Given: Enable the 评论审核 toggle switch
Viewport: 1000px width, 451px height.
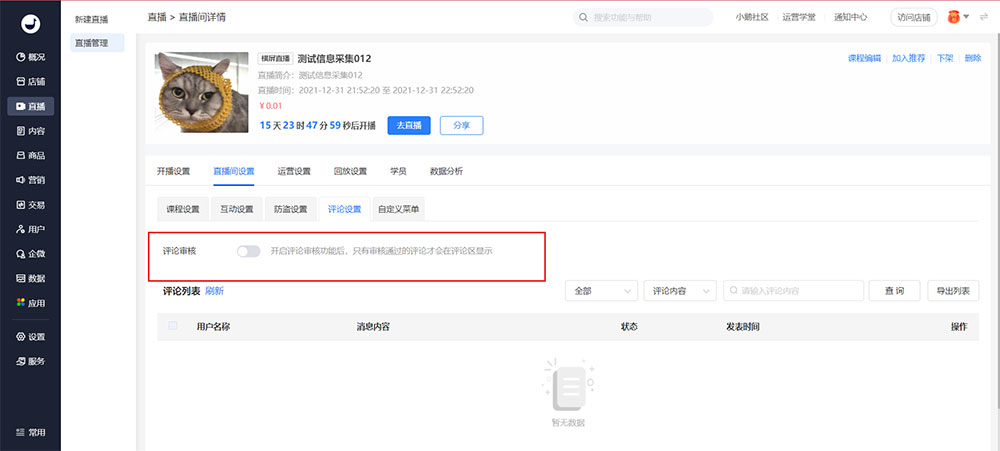Looking at the screenshot, I should coord(248,251).
